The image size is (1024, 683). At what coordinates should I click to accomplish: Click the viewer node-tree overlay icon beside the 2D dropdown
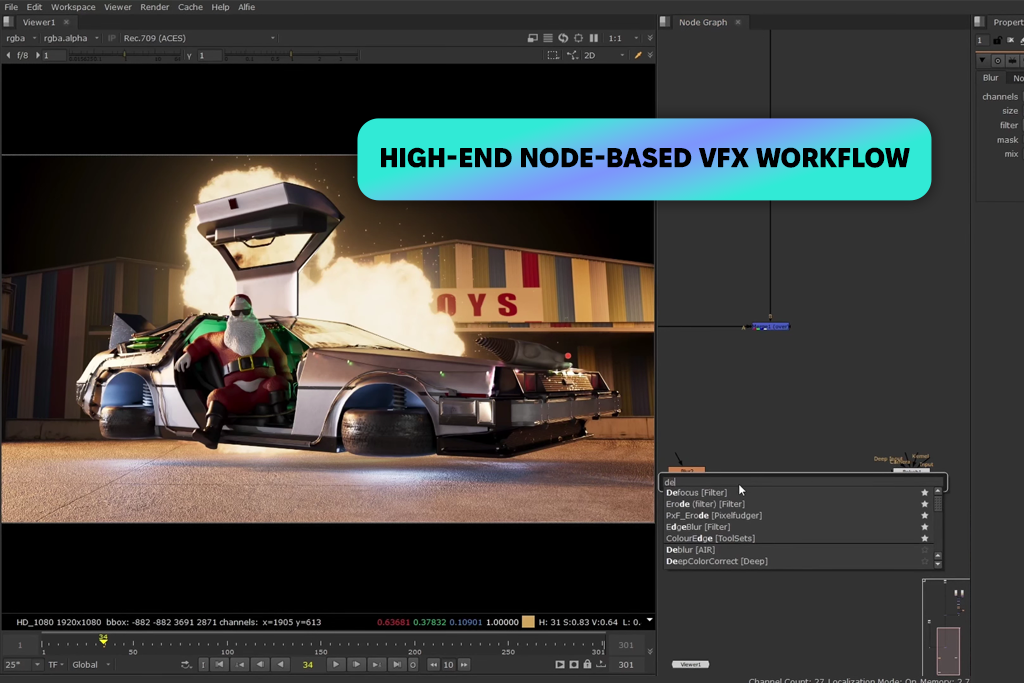pyautogui.click(x=573, y=56)
